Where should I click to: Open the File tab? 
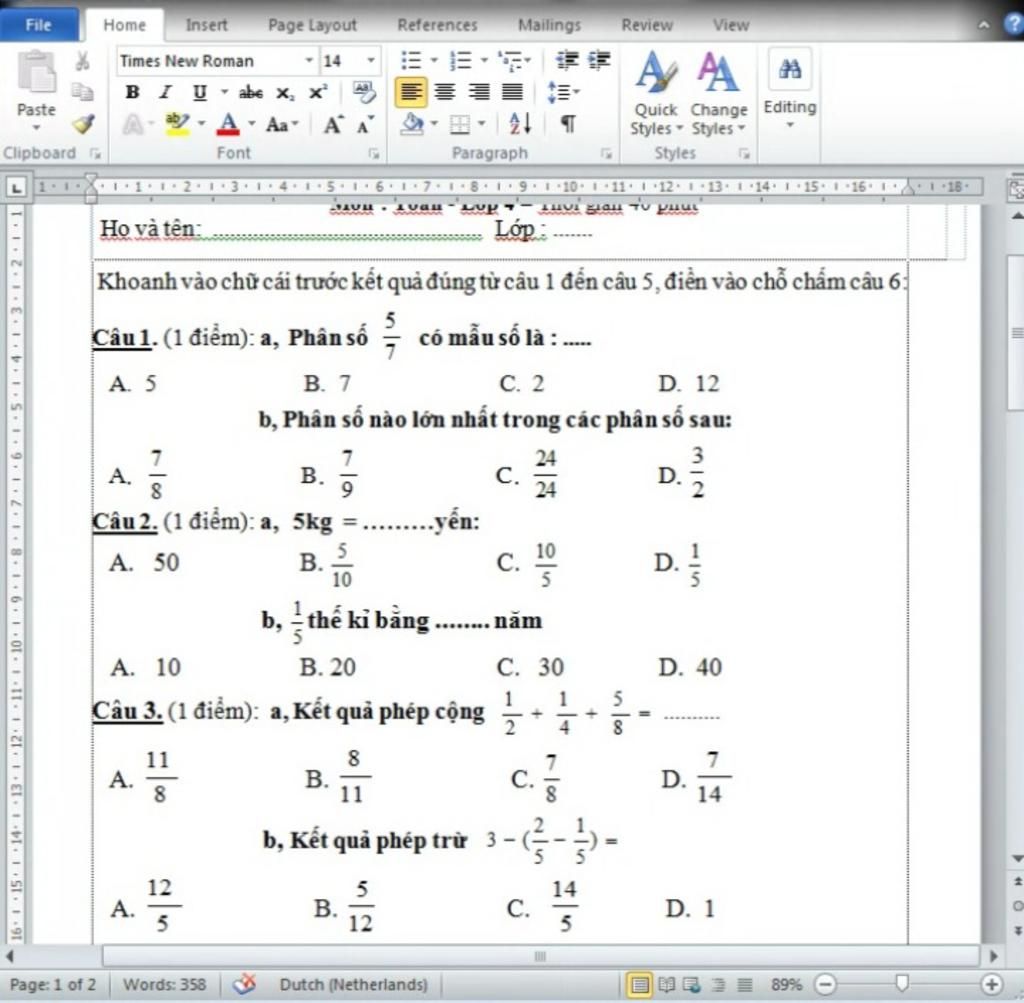(39, 25)
